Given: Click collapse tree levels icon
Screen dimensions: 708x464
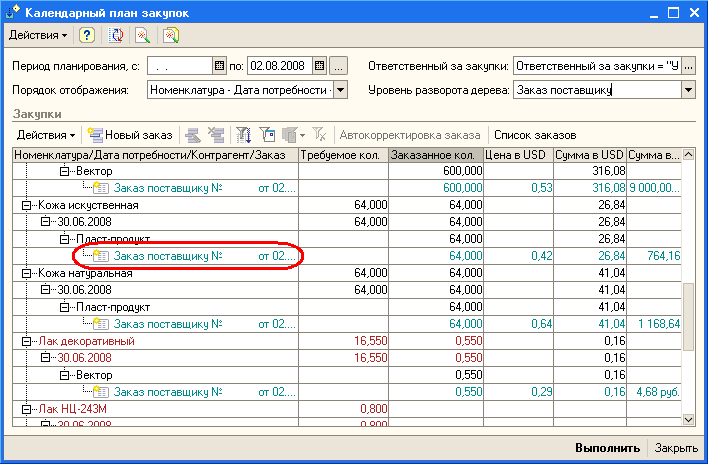Looking at the screenshot, I should click(193, 135).
